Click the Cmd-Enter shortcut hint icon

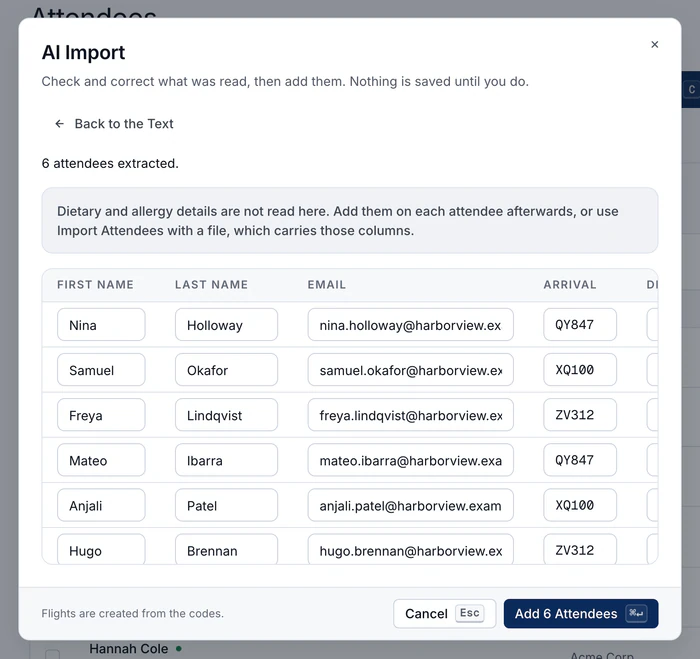click(x=636, y=613)
